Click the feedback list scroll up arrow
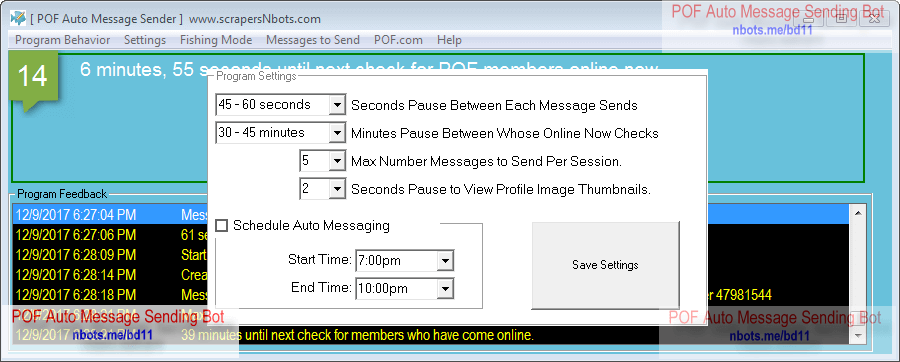 858,213
